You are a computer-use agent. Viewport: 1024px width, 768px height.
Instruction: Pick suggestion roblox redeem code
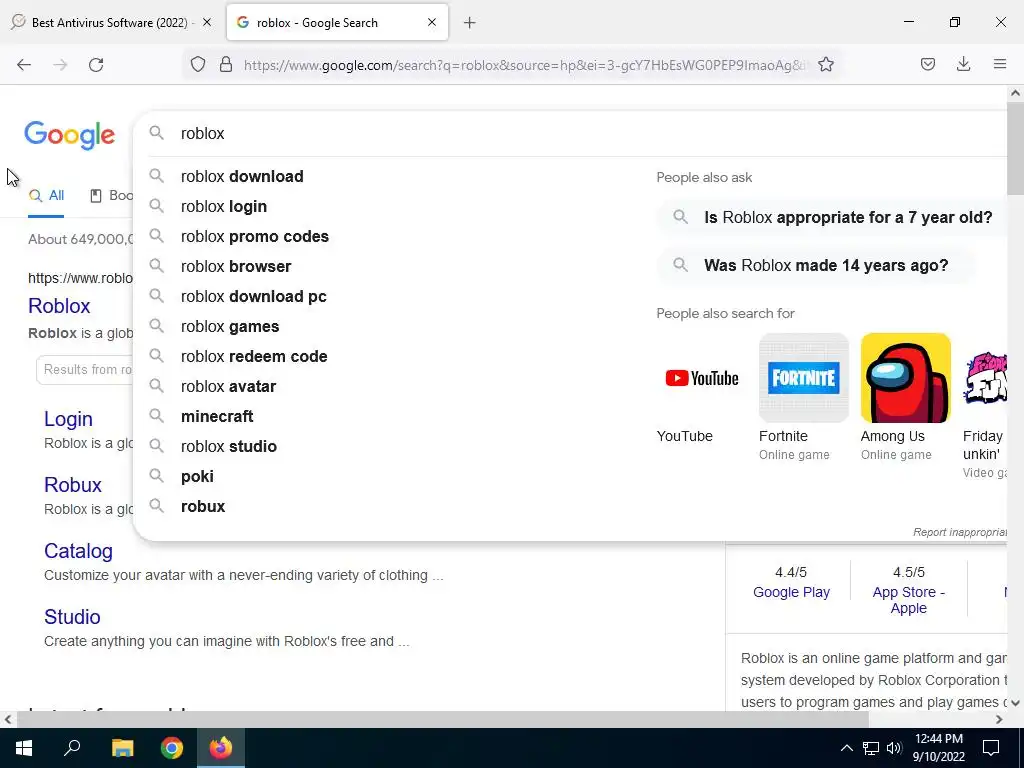coord(254,357)
